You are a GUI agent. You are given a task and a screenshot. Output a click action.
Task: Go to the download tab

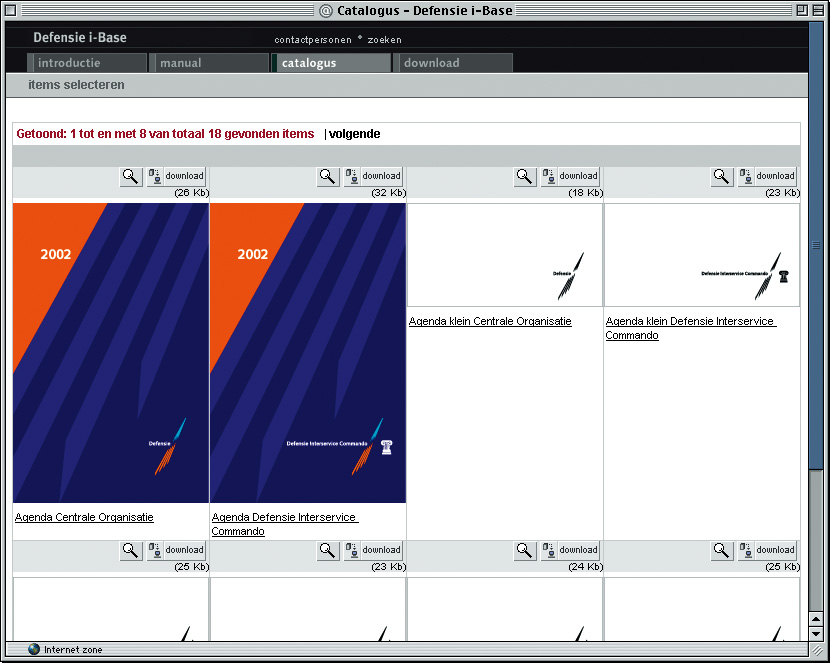pyautogui.click(x=453, y=63)
